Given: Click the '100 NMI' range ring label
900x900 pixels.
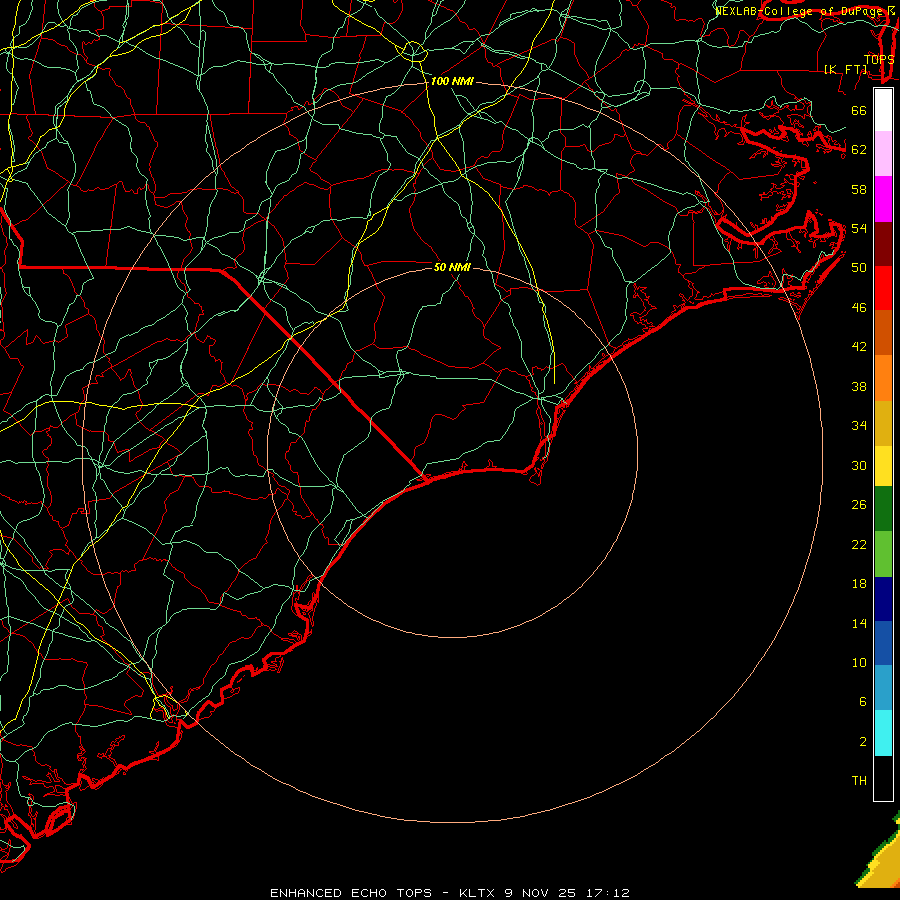Looking at the screenshot, I should tap(452, 81).
